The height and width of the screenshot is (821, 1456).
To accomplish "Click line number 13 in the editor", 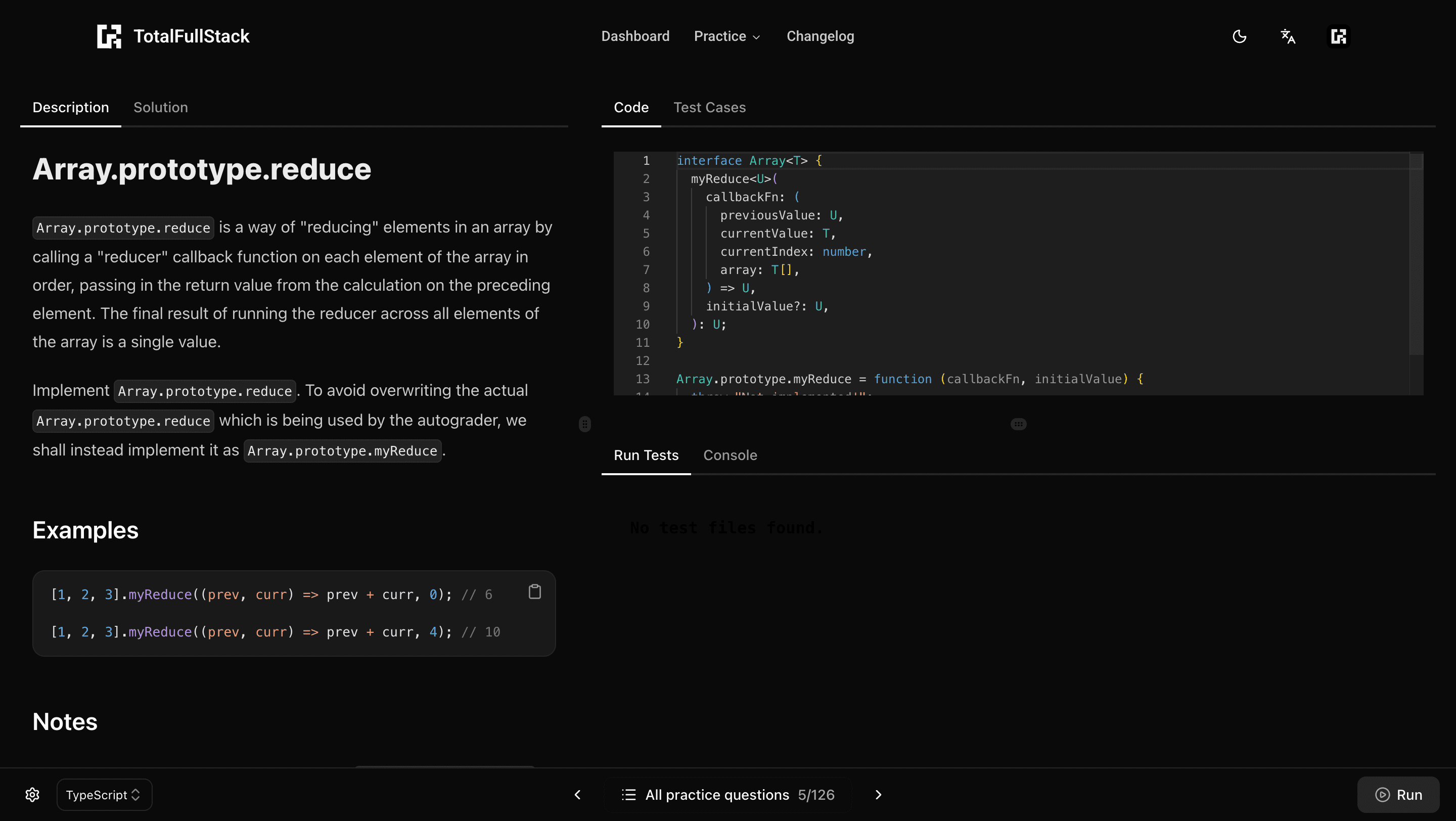I will click(643, 379).
